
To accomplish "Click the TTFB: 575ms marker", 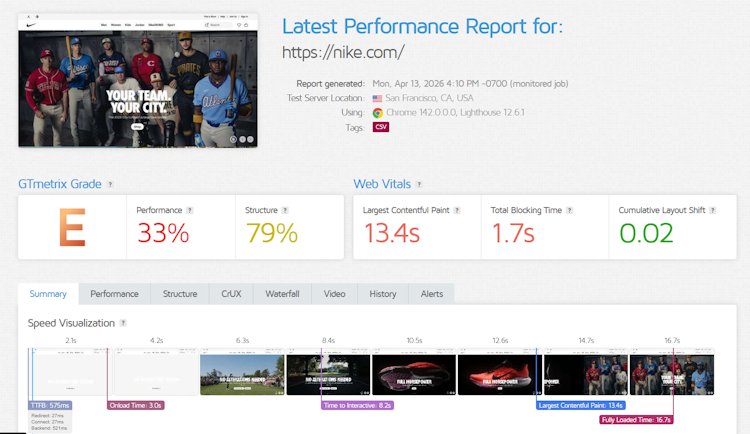I will click(x=50, y=405).
